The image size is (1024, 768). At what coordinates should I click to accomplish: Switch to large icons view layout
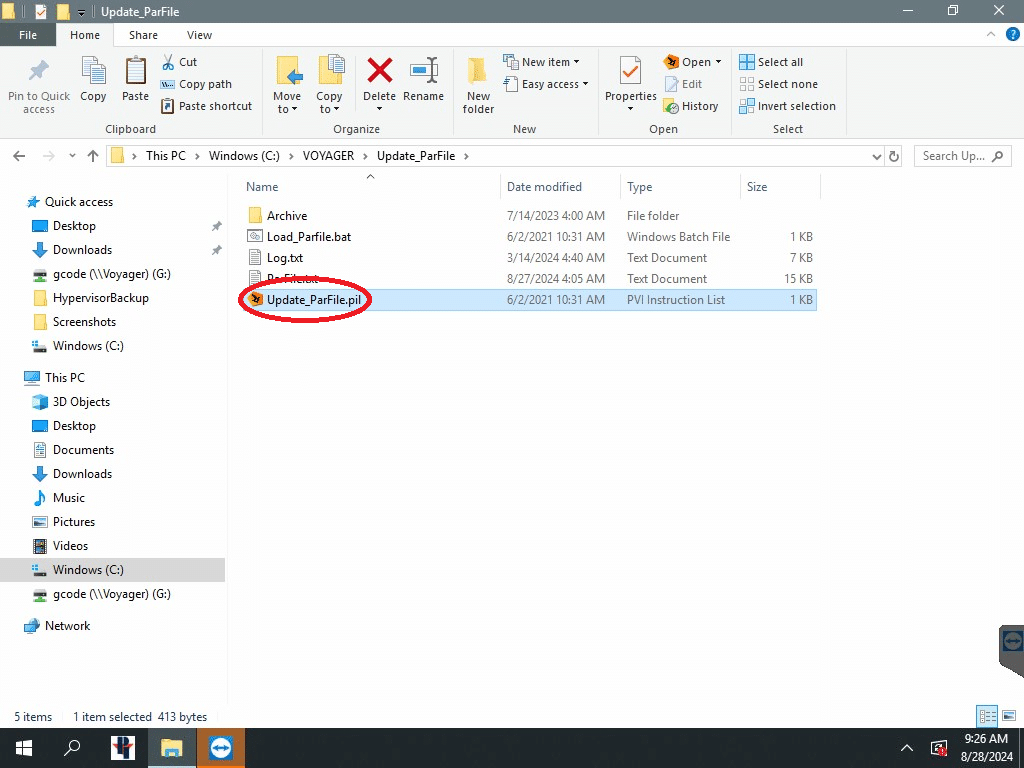click(1007, 716)
